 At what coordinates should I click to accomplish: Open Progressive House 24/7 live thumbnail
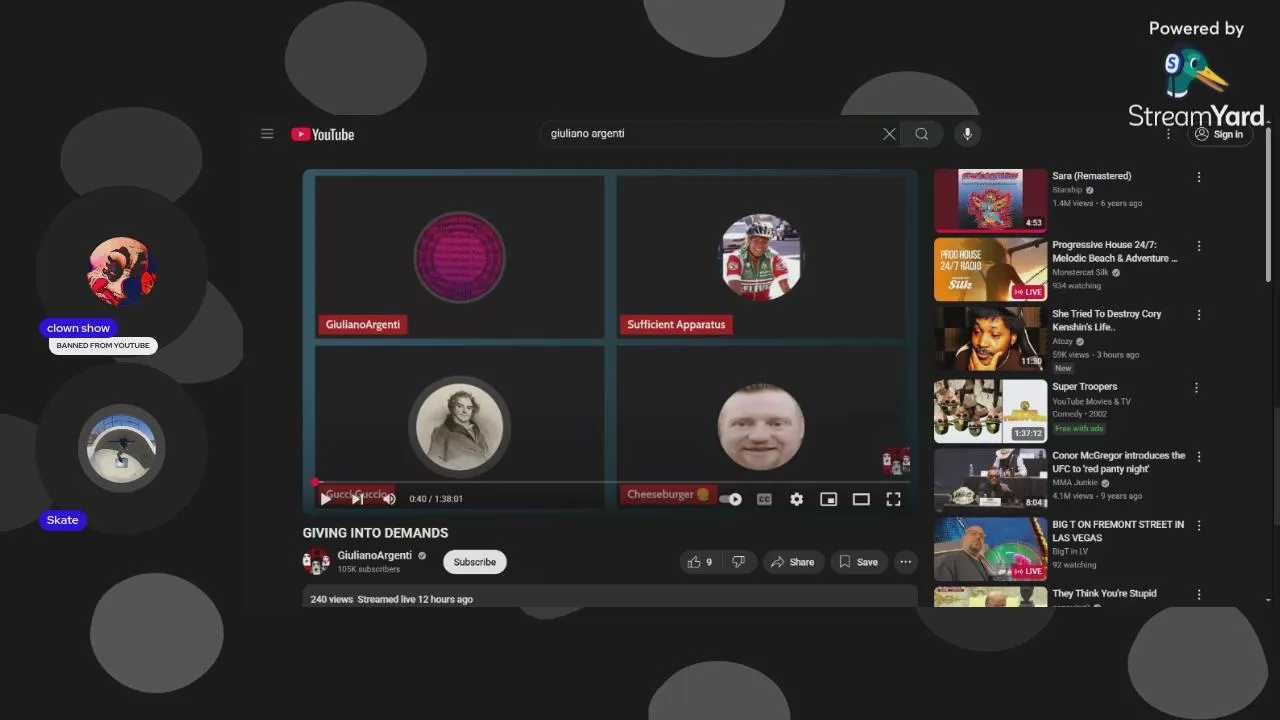[x=990, y=269]
